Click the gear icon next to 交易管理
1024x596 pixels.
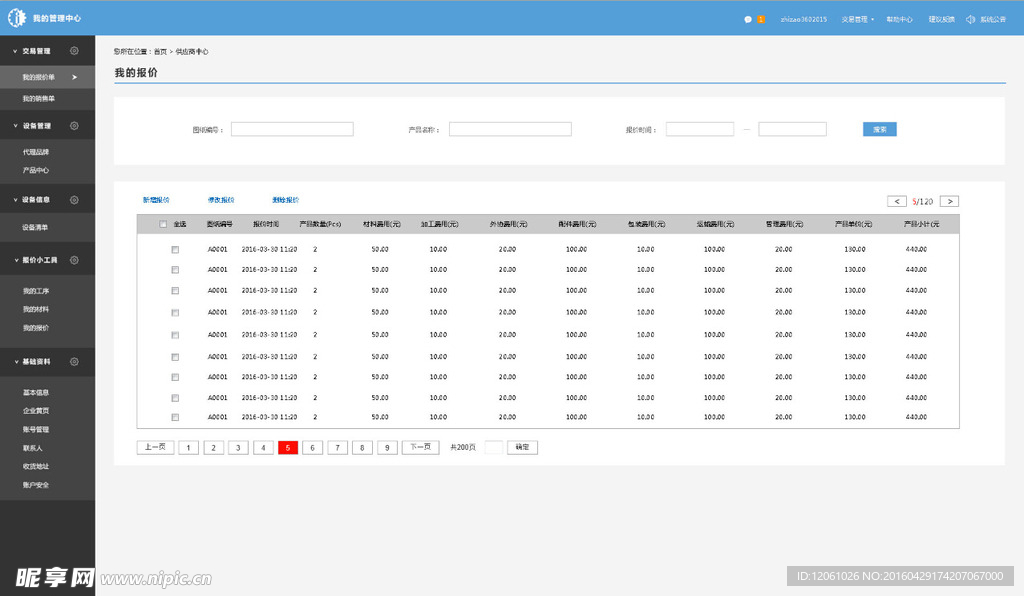click(74, 51)
